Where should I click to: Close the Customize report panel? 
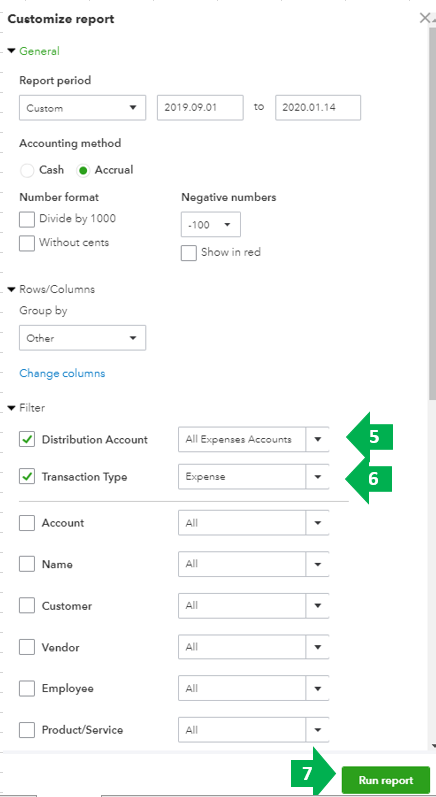pyautogui.click(x=425, y=19)
